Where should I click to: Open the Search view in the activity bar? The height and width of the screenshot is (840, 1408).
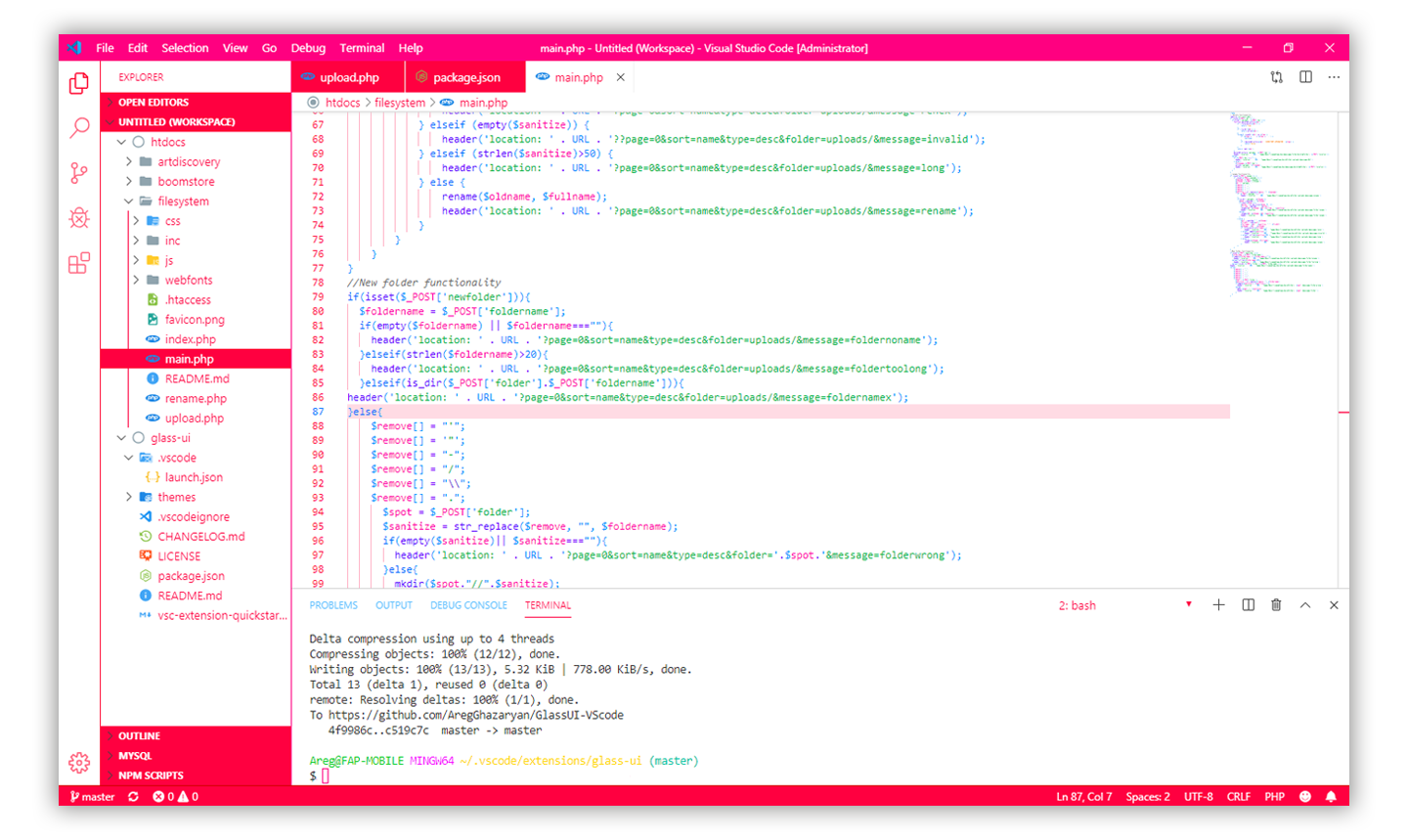tap(79, 127)
